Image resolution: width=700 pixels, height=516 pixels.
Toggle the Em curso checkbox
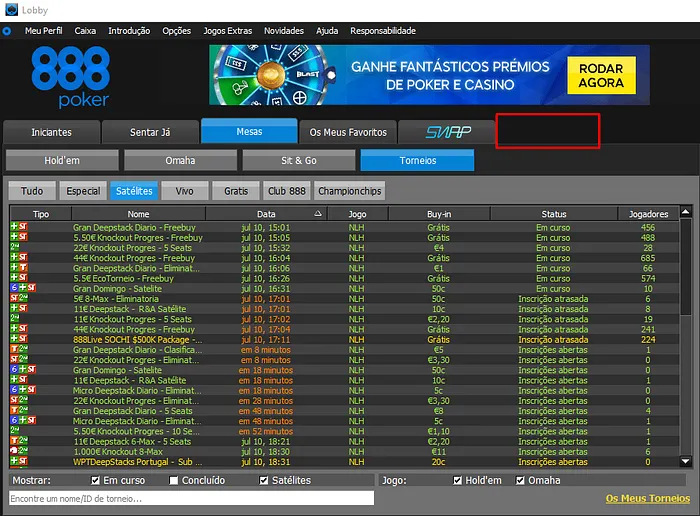95,480
